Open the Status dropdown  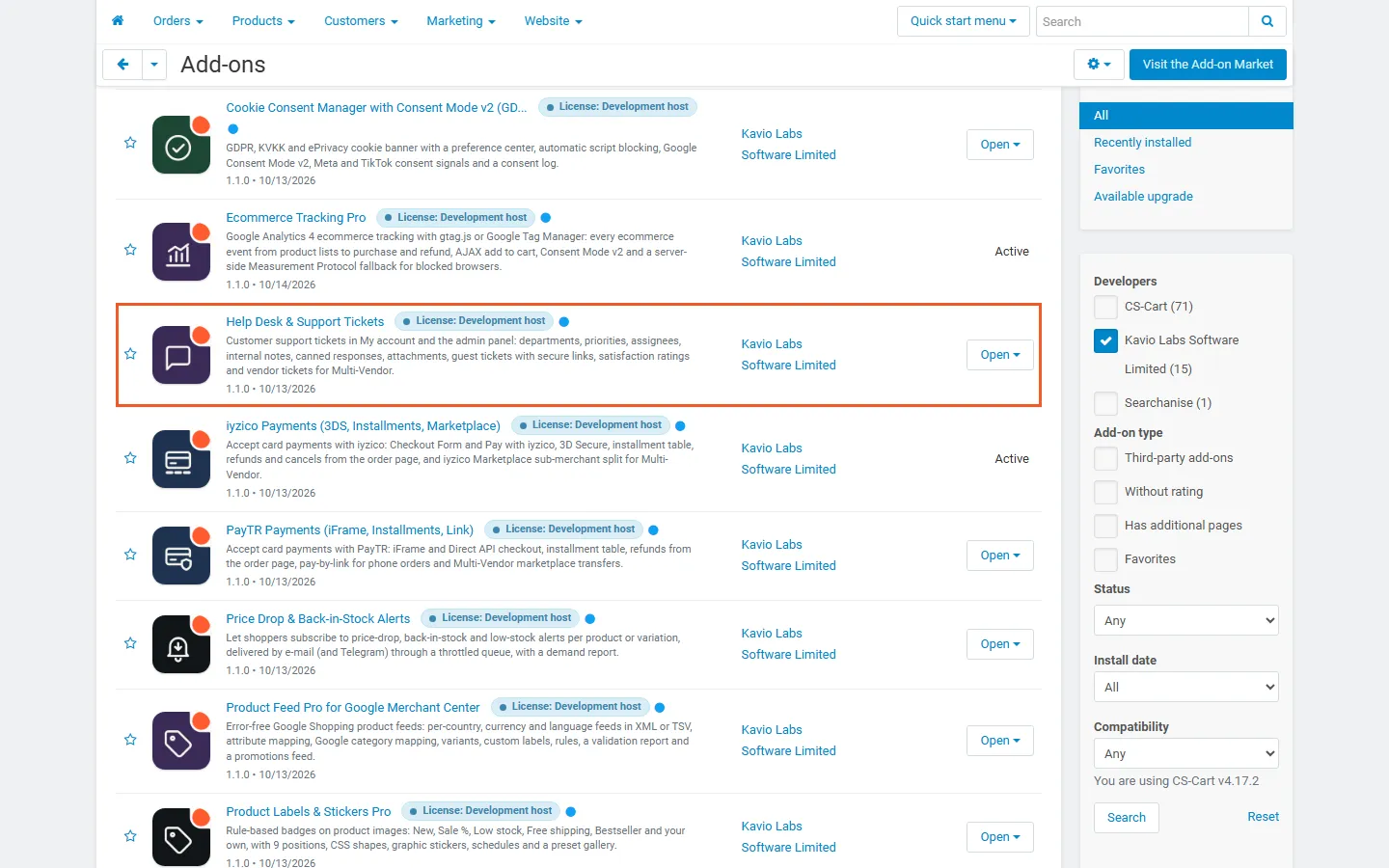(1185, 620)
